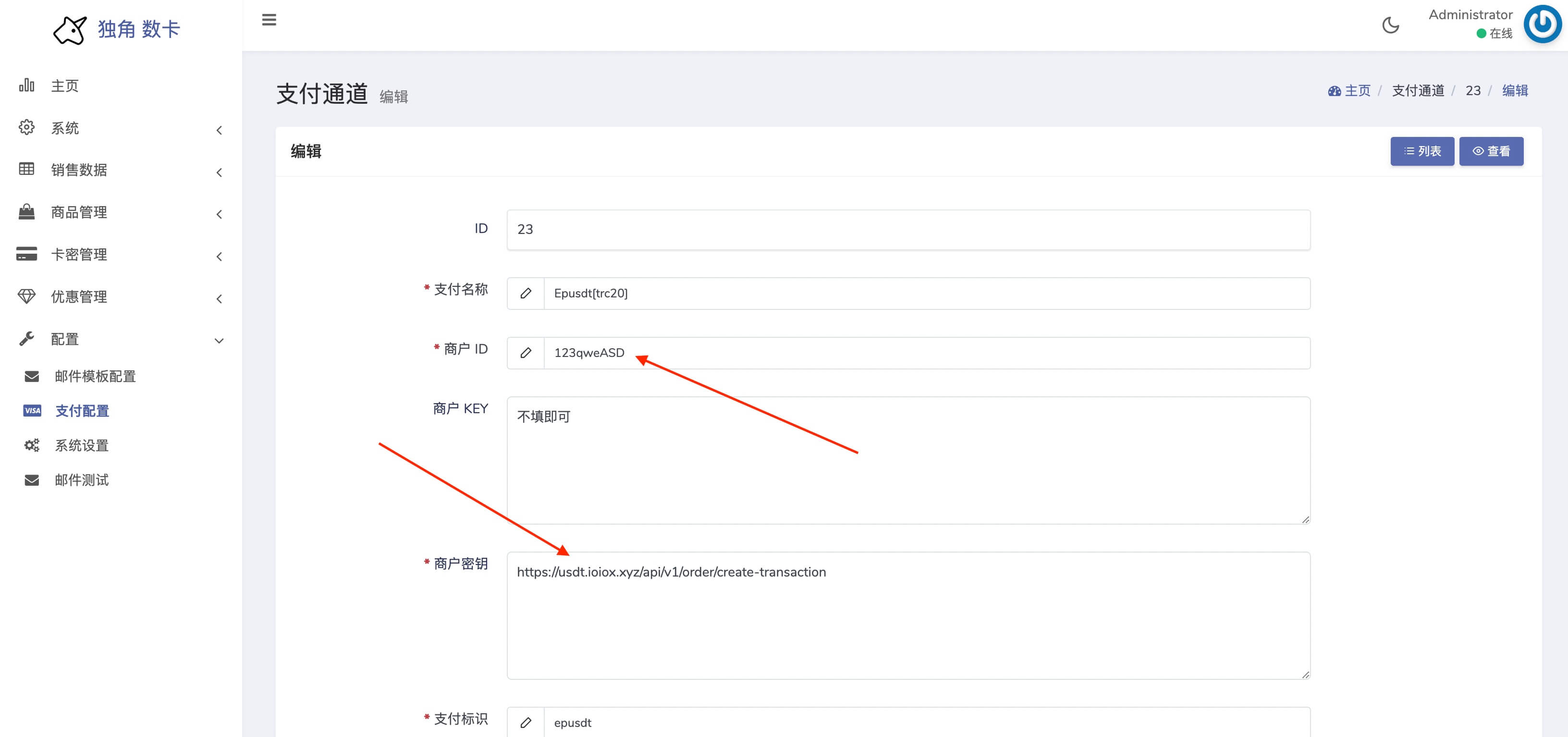
Task: Click the envelope icon beside 邮件模板配置
Action: (32, 377)
